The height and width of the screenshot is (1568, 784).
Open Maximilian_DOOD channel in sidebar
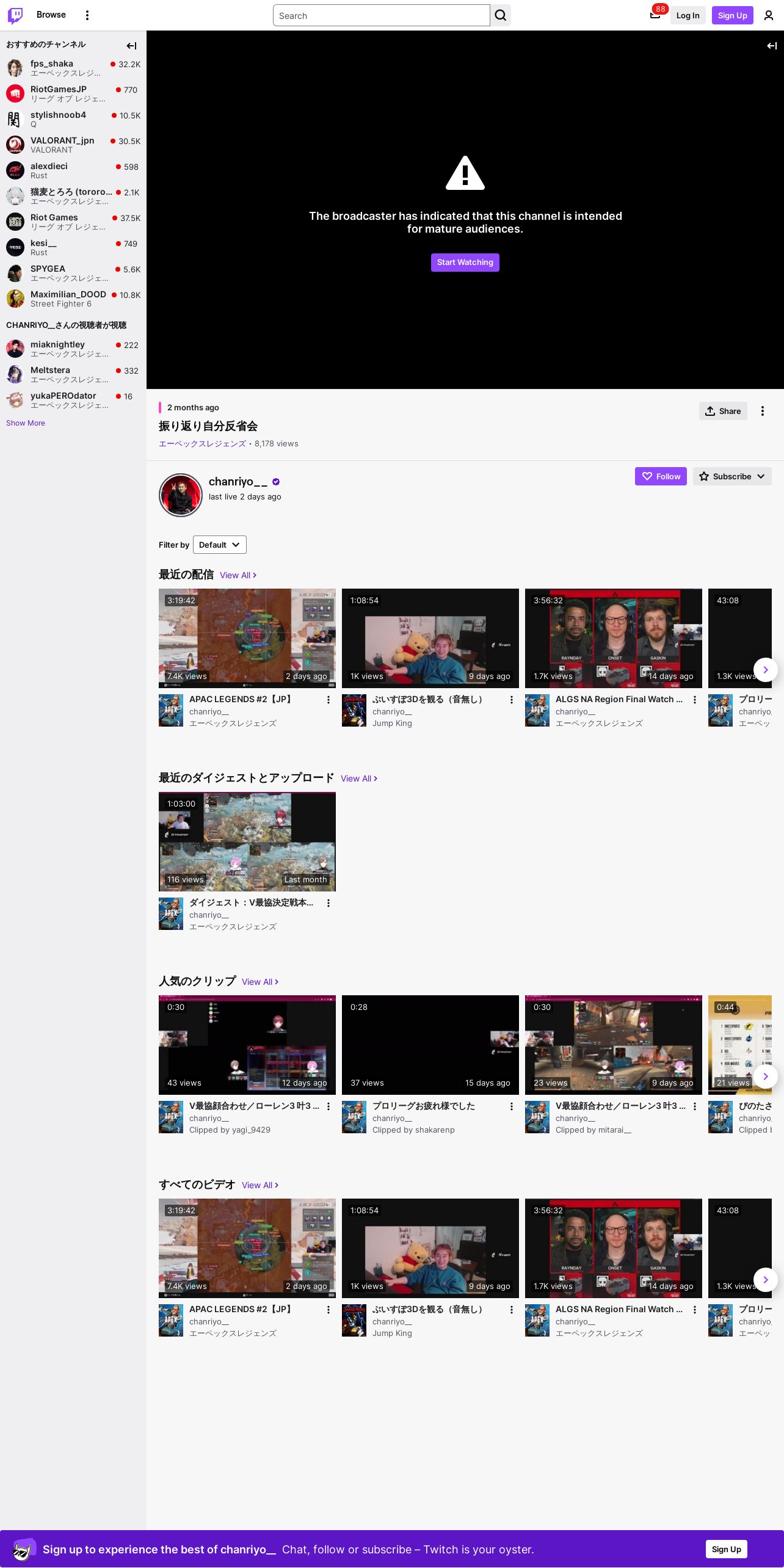click(x=73, y=299)
